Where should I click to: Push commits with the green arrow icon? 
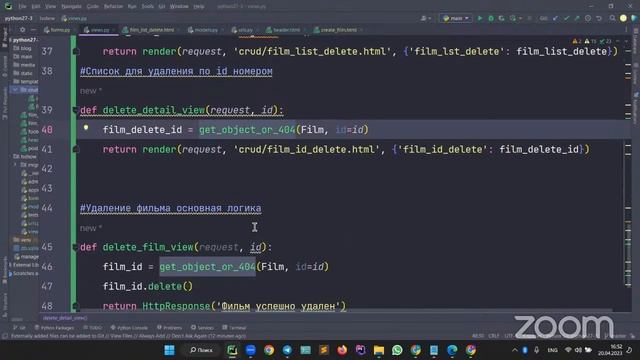click(x=577, y=18)
